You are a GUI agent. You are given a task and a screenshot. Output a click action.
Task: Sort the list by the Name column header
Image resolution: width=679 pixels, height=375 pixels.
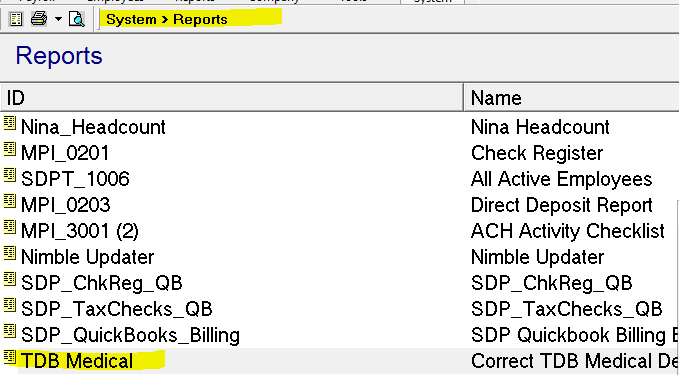click(x=572, y=98)
